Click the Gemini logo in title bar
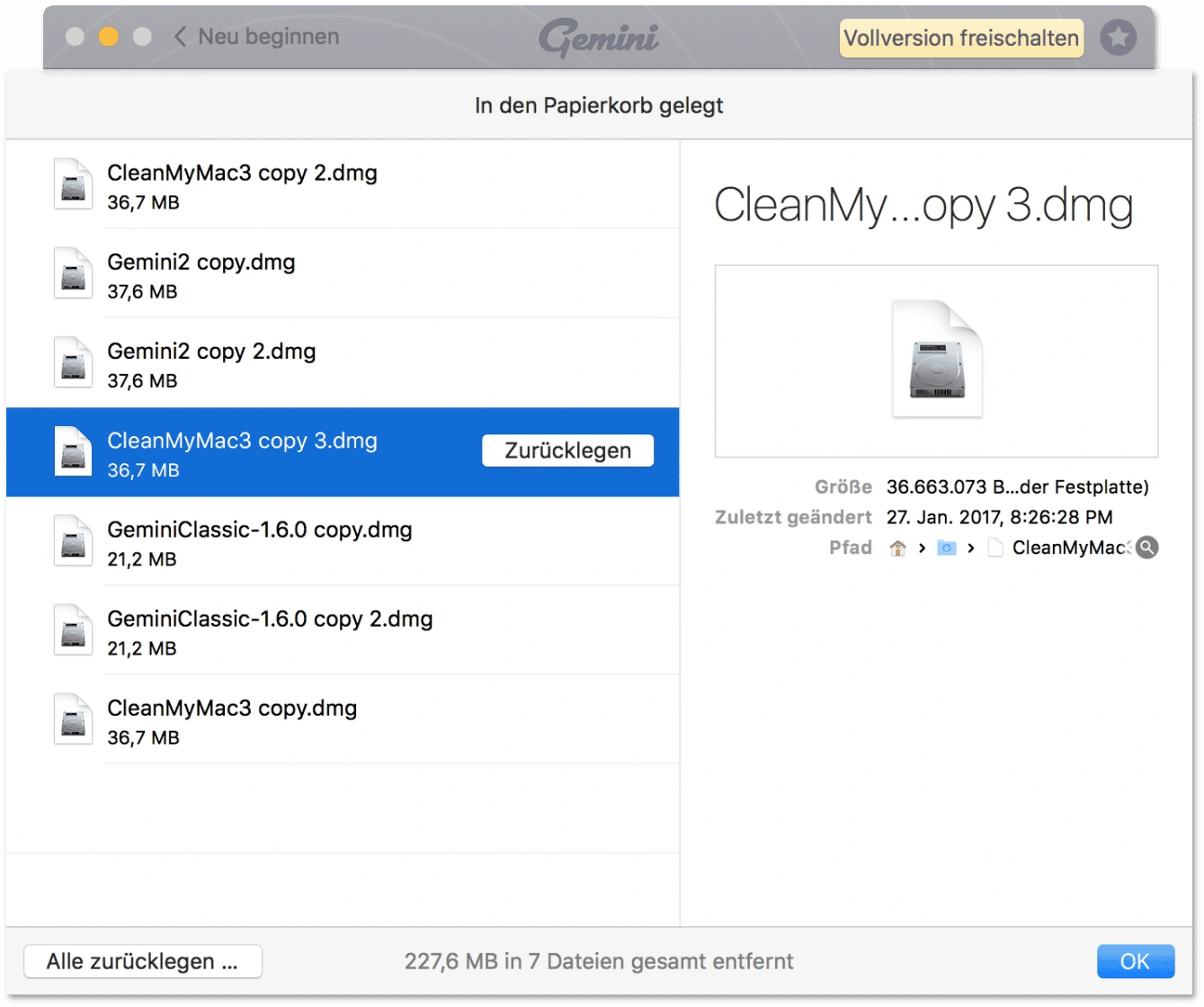This screenshot has height=1007, width=1204. (599, 38)
